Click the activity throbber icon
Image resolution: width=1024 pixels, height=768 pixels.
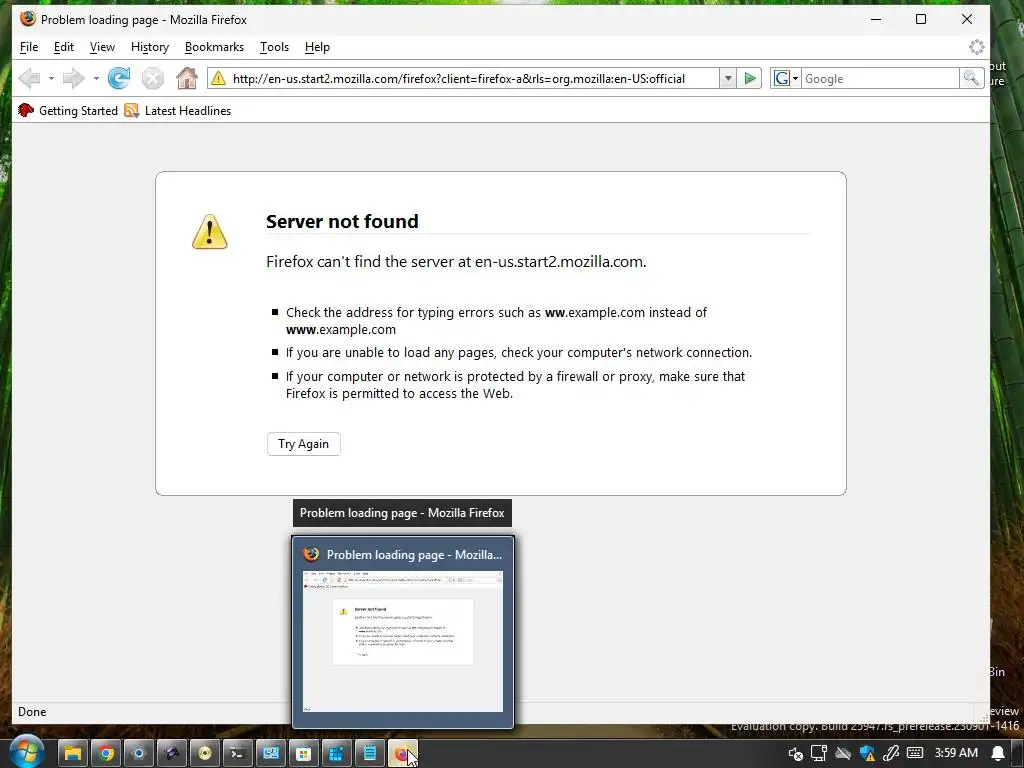976,47
